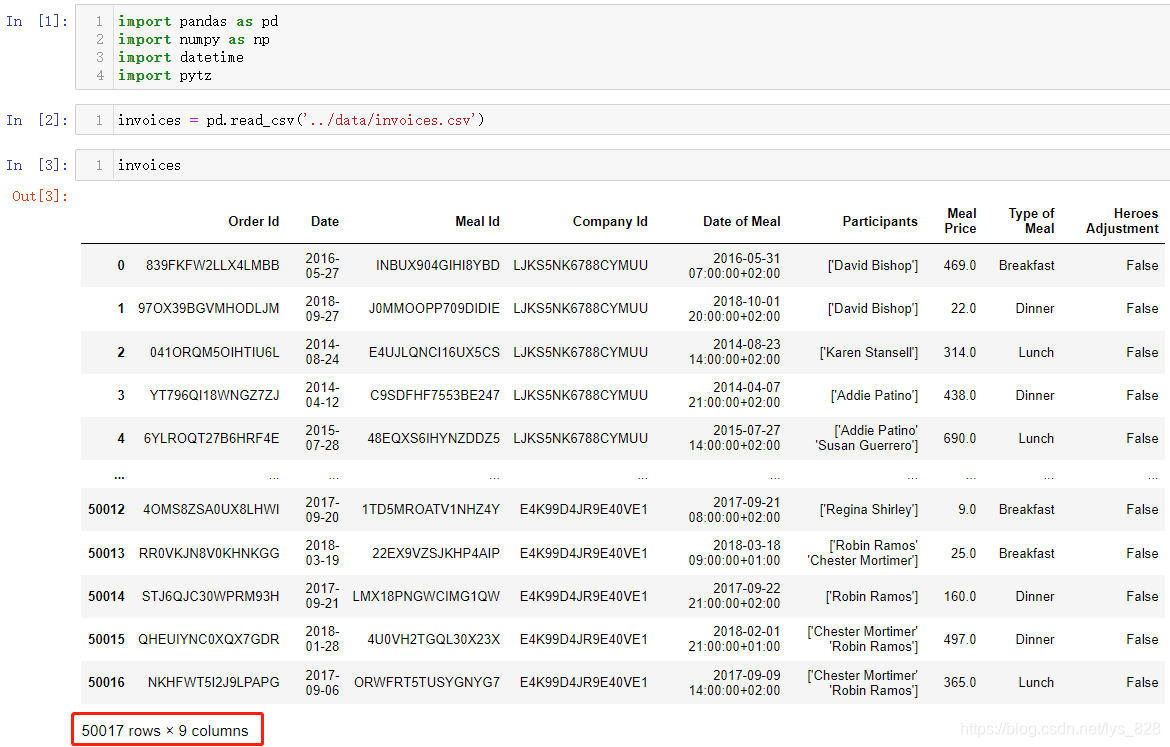Click row index 50012
The image size is (1170, 747).
click(x=107, y=510)
